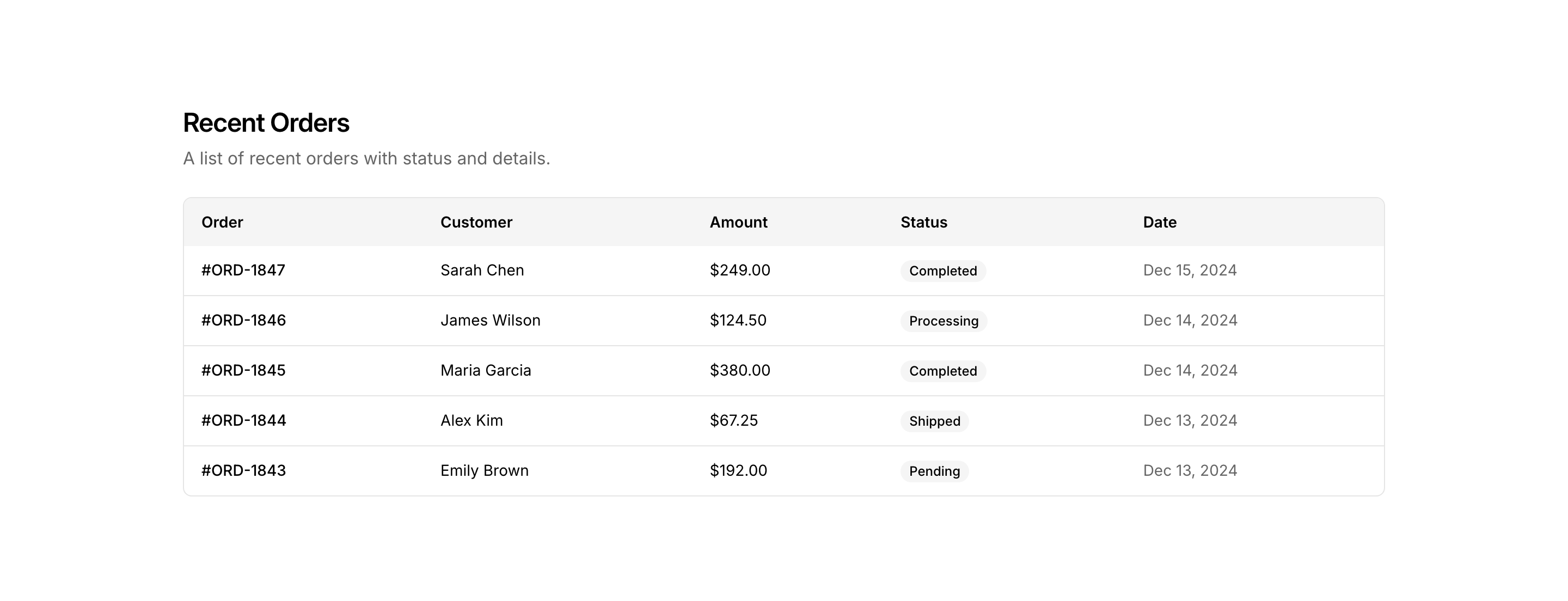Click the Recent Orders heading
Viewport: 1568px width, 601px height.
pyautogui.click(x=266, y=123)
